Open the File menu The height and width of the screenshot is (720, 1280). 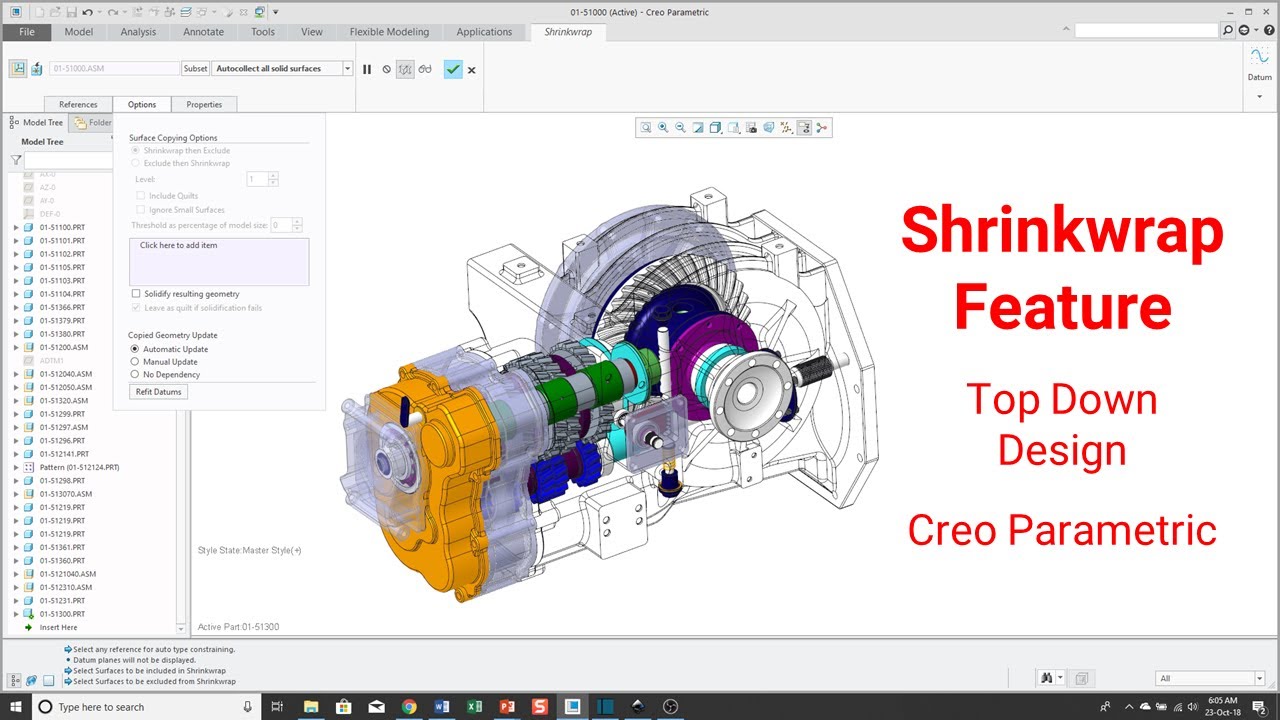pyautogui.click(x=27, y=32)
